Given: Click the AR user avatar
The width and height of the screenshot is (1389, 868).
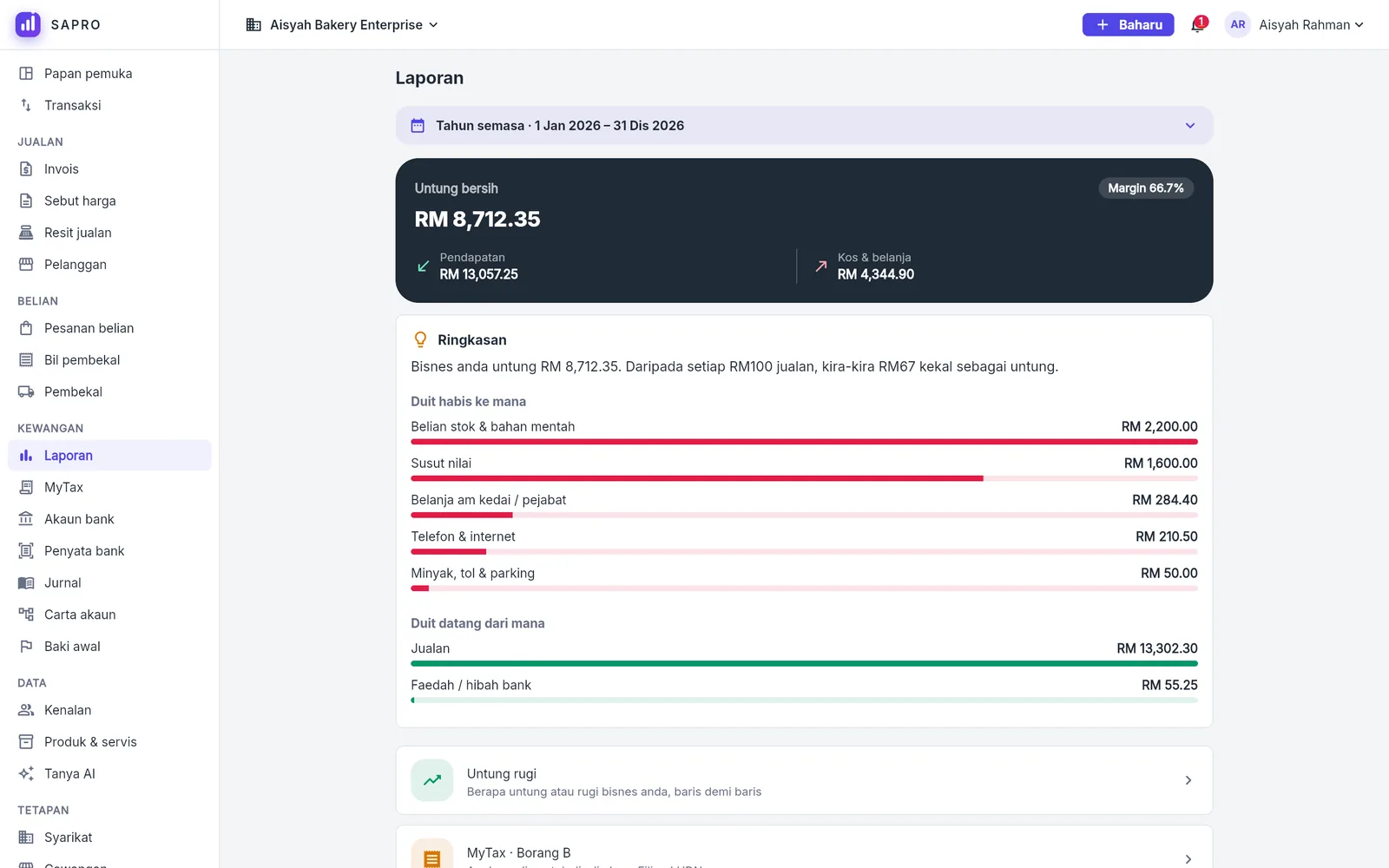Looking at the screenshot, I should tap(1238, 24).
